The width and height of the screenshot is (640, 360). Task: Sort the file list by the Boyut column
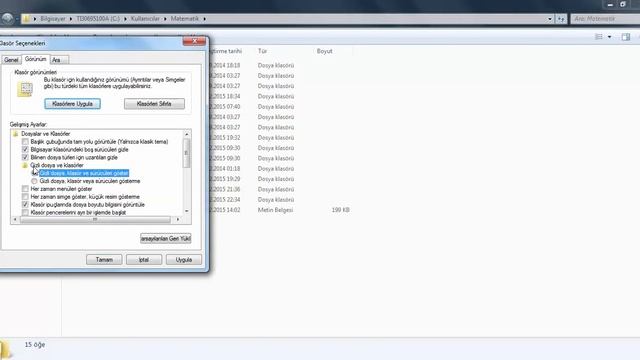coord(324,51)
